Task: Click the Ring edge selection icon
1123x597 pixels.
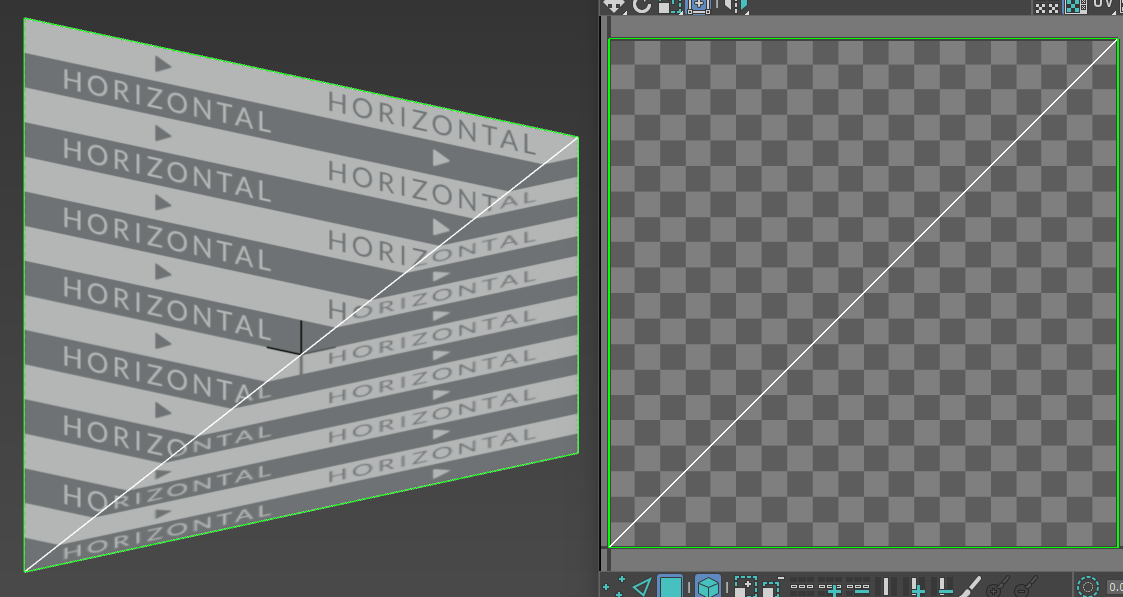Action: [887, 587]
